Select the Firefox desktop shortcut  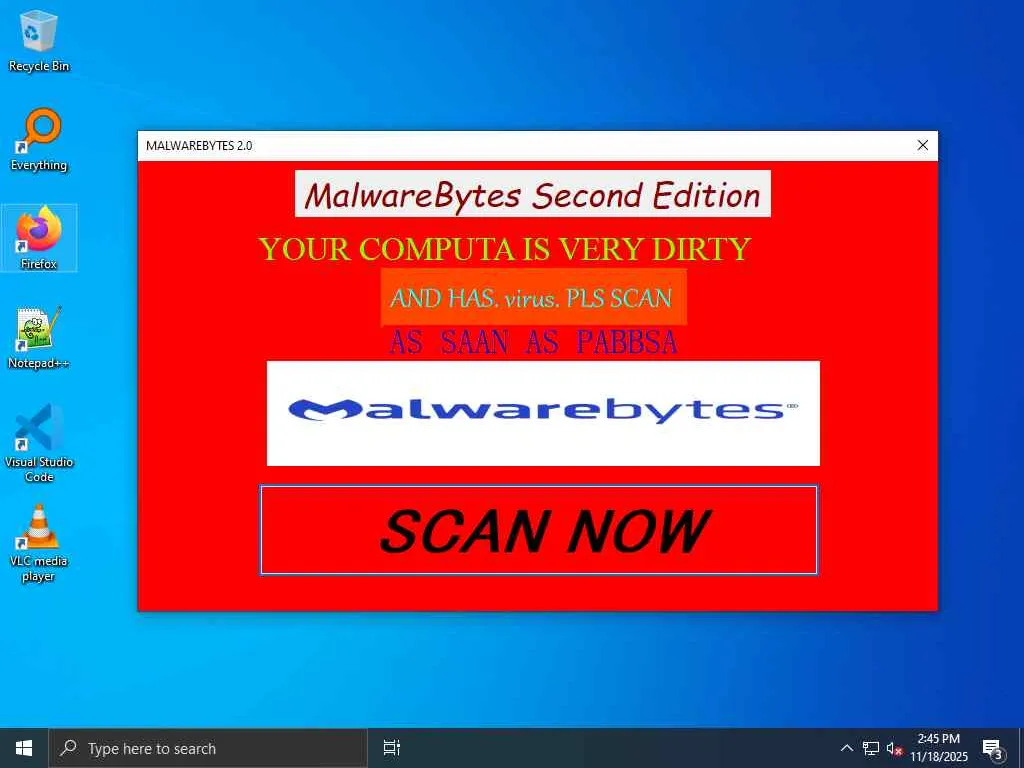(39, 238)
